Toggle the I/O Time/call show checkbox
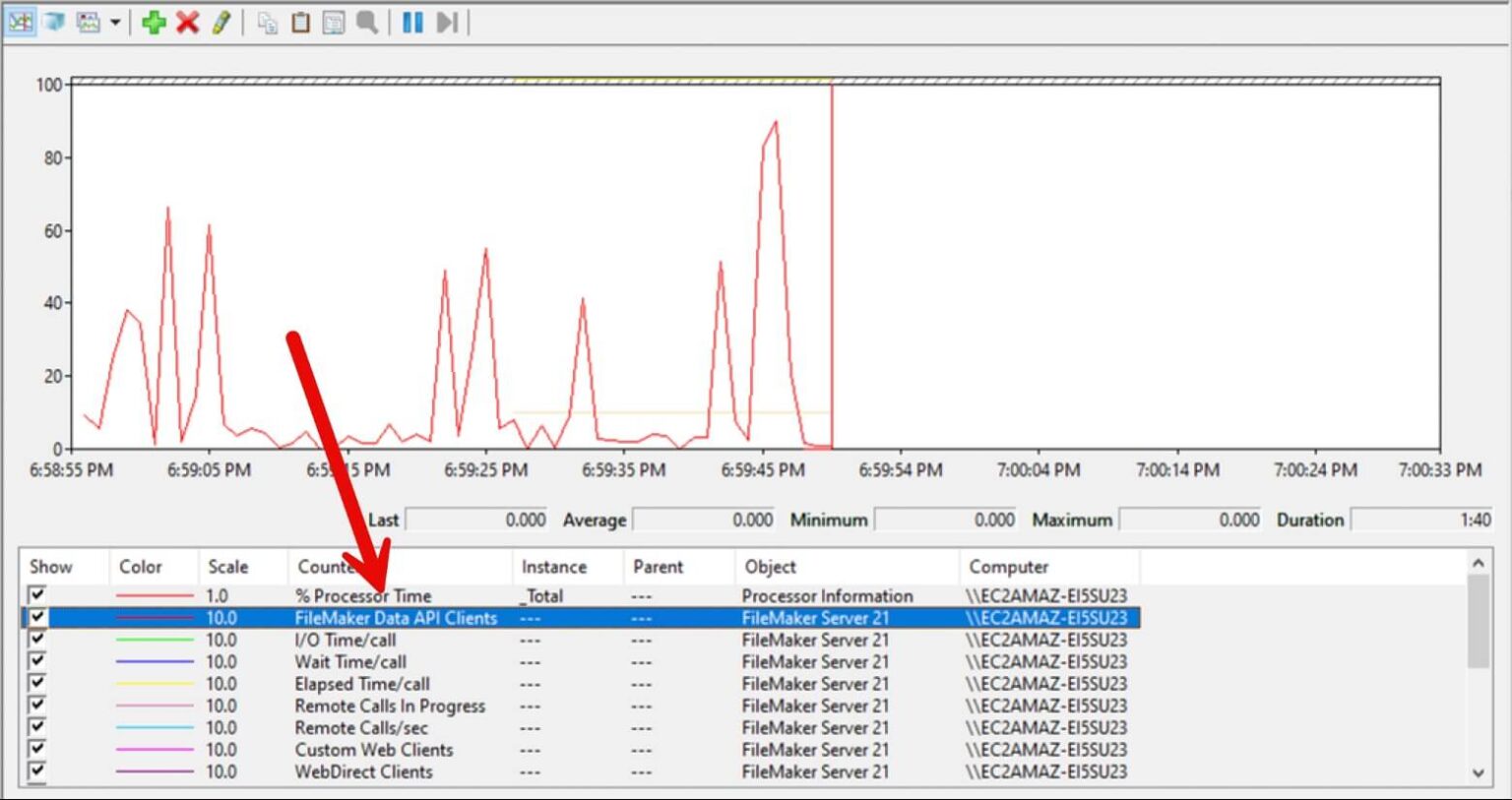Image resolution: width=1512 pixels, height=800 pixels. pos(37,640)
